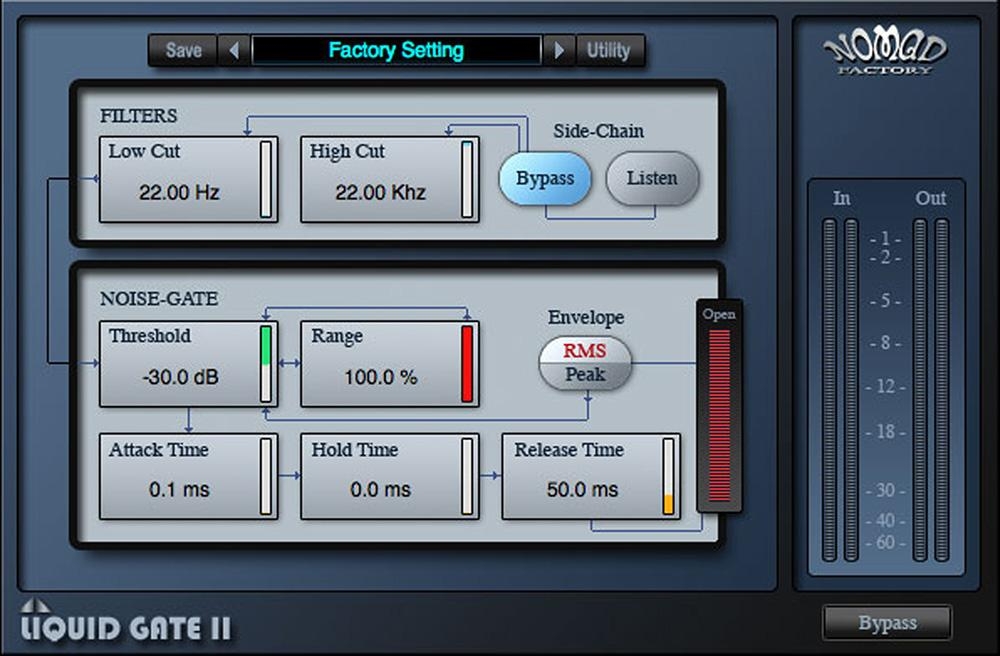Click the Release Time slider bar
This screenshot has width=1000, height=656.
668,476
